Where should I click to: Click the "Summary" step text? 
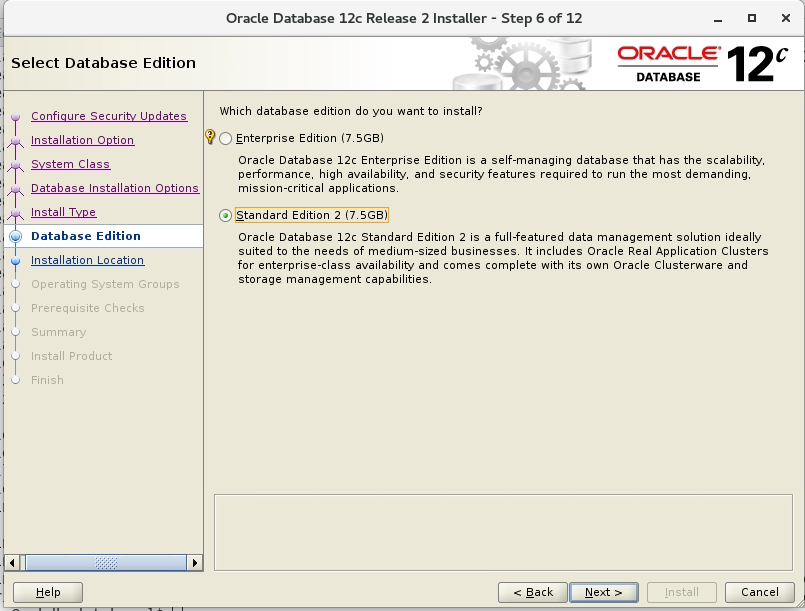tap(59, 332)
